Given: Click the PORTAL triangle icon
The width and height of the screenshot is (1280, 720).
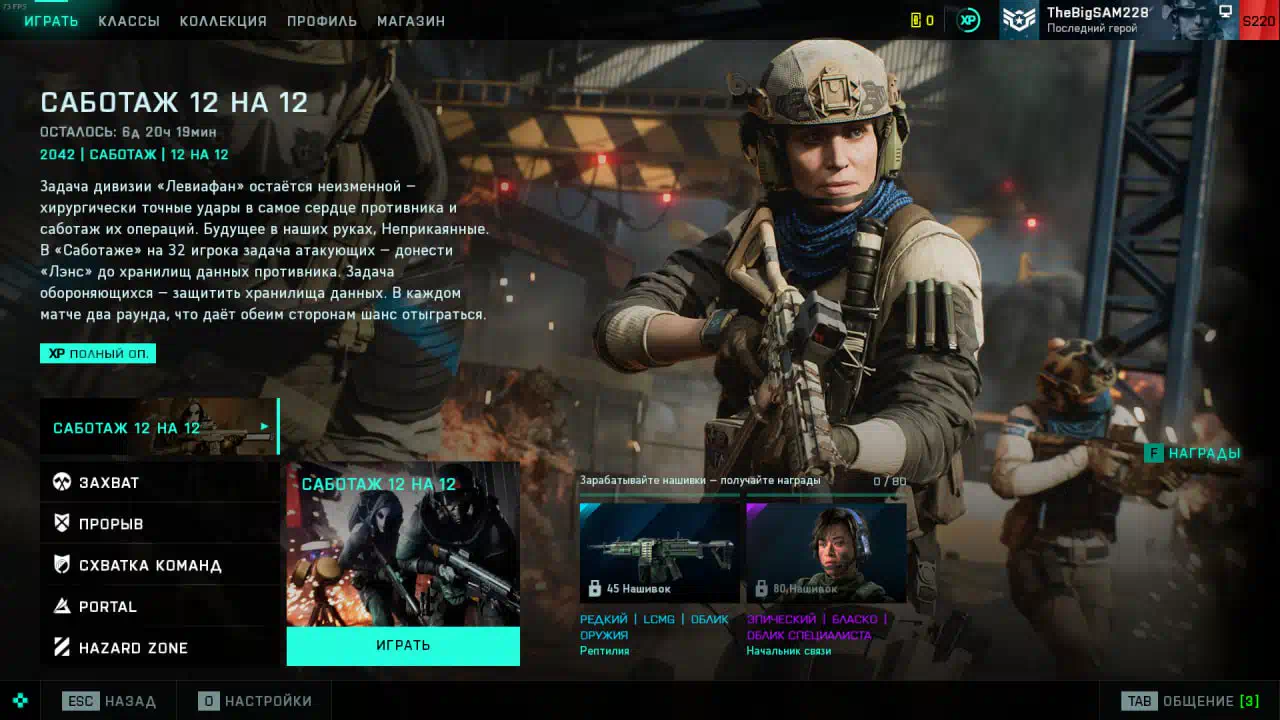Looking at the screenshot, I should click(x=62, y=607).
